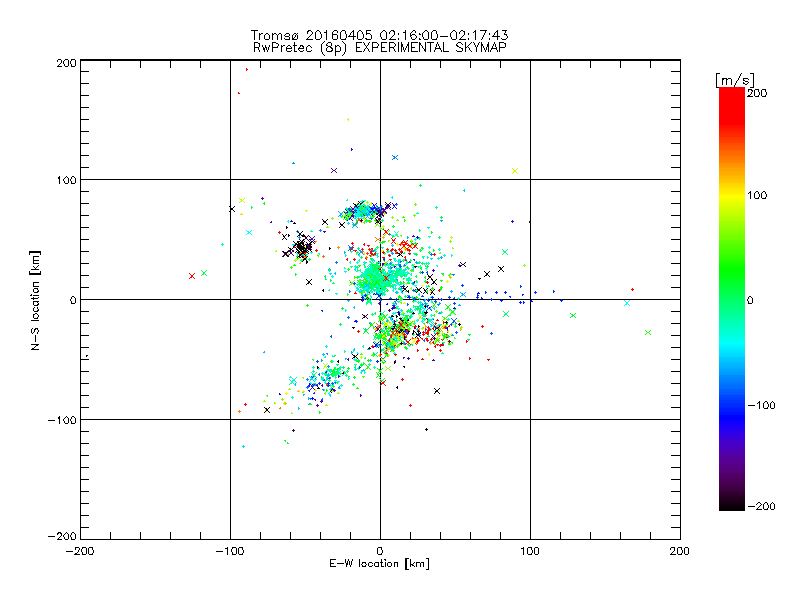Click the colorbar label '-200'

761,506
